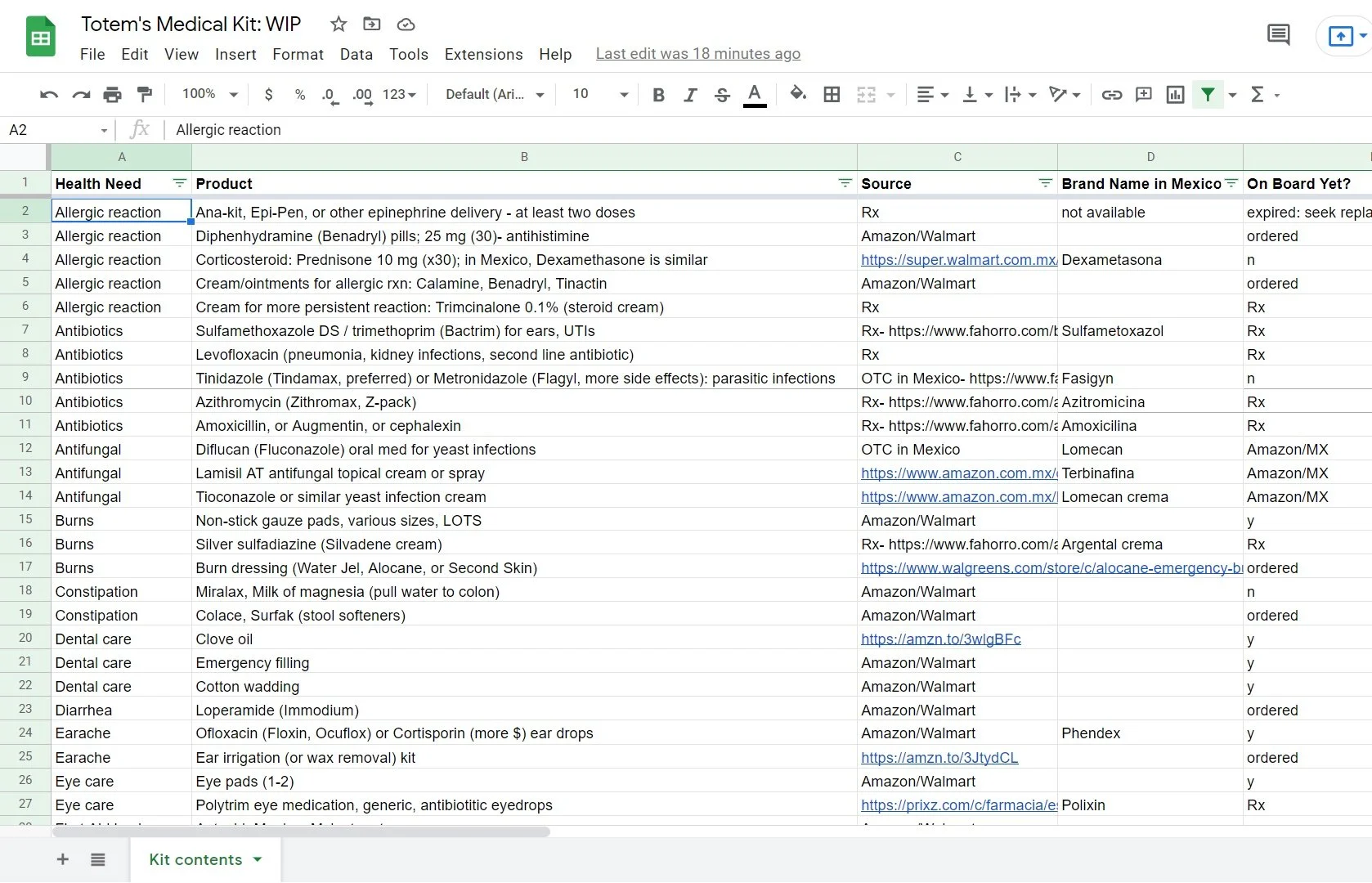This screenshot has width=1372, height=883.
Task: Open the text rotation dropdown
Action: tap(1065, 95)
